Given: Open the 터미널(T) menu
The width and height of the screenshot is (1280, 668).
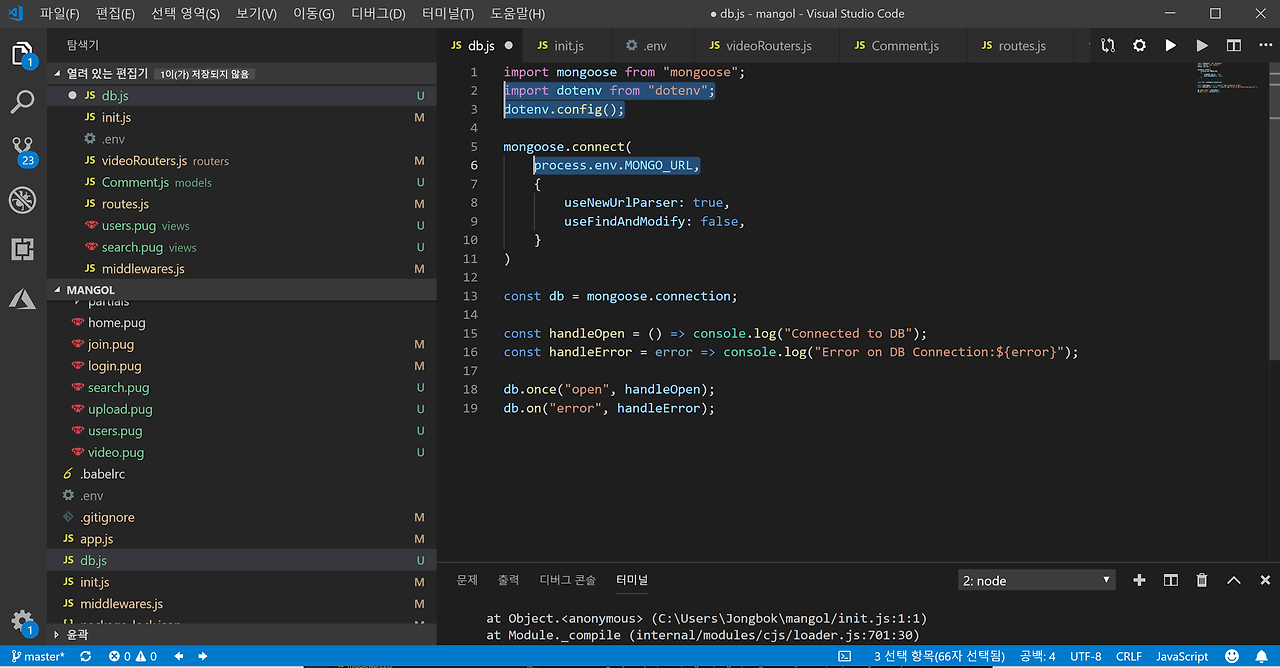Looking at the screenshot, I should pyautogui.click(x=448, y=14).
